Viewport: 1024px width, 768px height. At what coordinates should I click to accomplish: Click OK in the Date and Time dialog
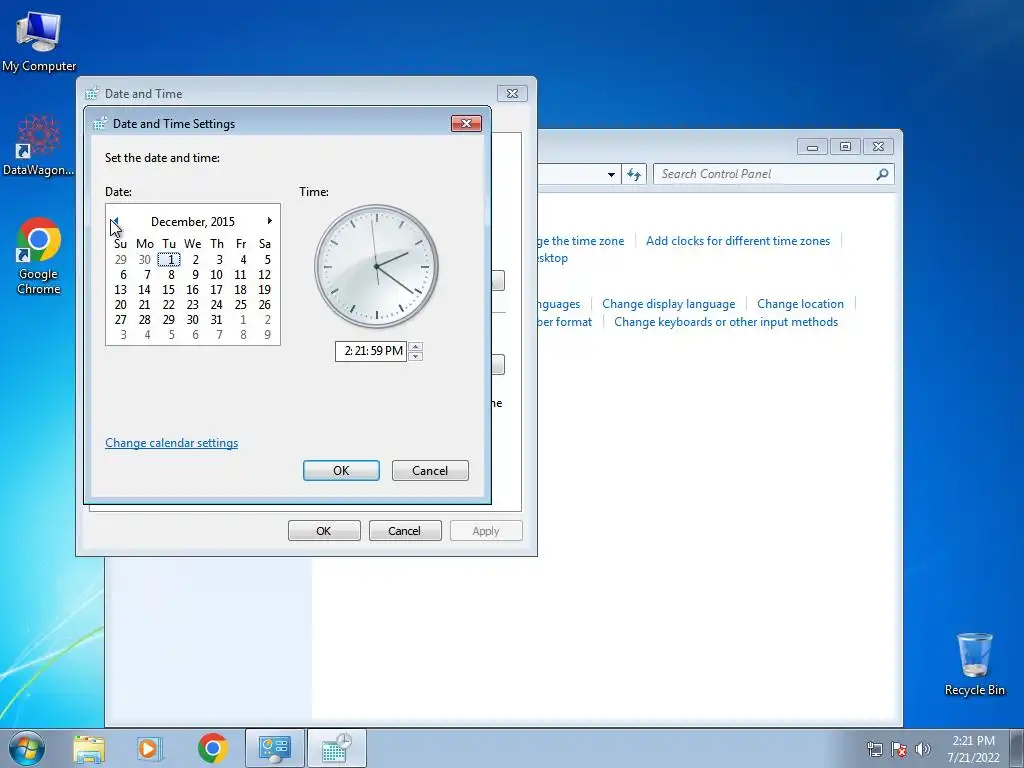point(324,530)
